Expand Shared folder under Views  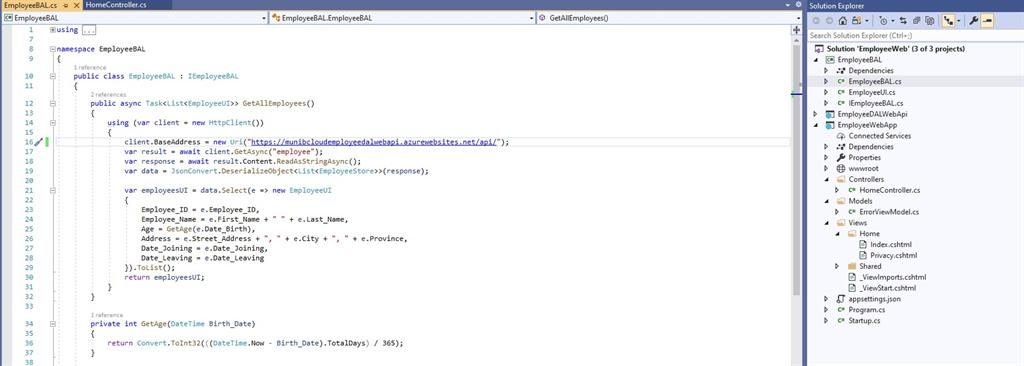837,266
